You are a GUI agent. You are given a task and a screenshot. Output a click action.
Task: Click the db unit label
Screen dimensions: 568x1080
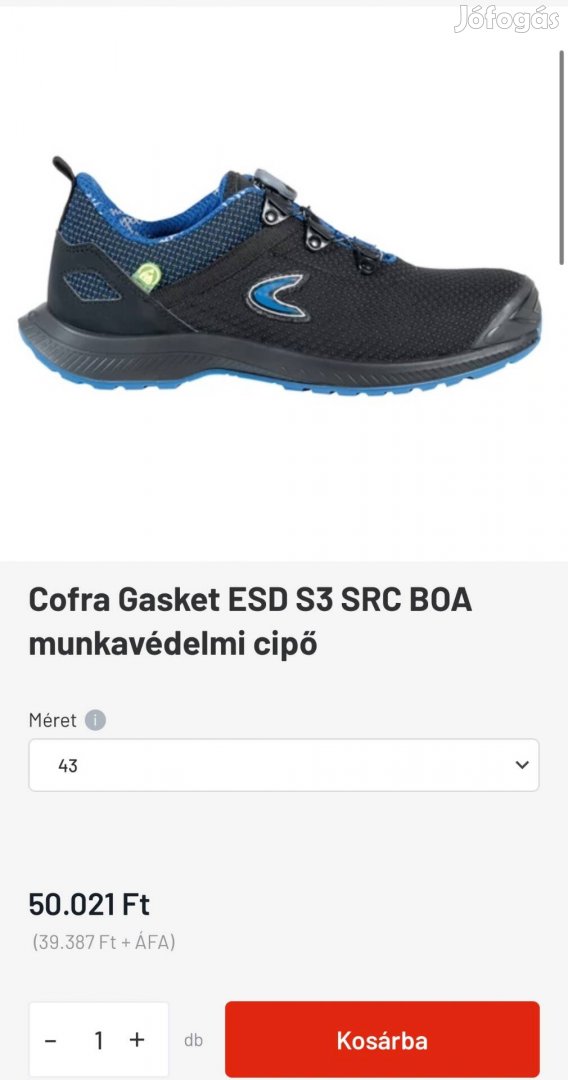pyautogui.click(x=193, y=1040)
